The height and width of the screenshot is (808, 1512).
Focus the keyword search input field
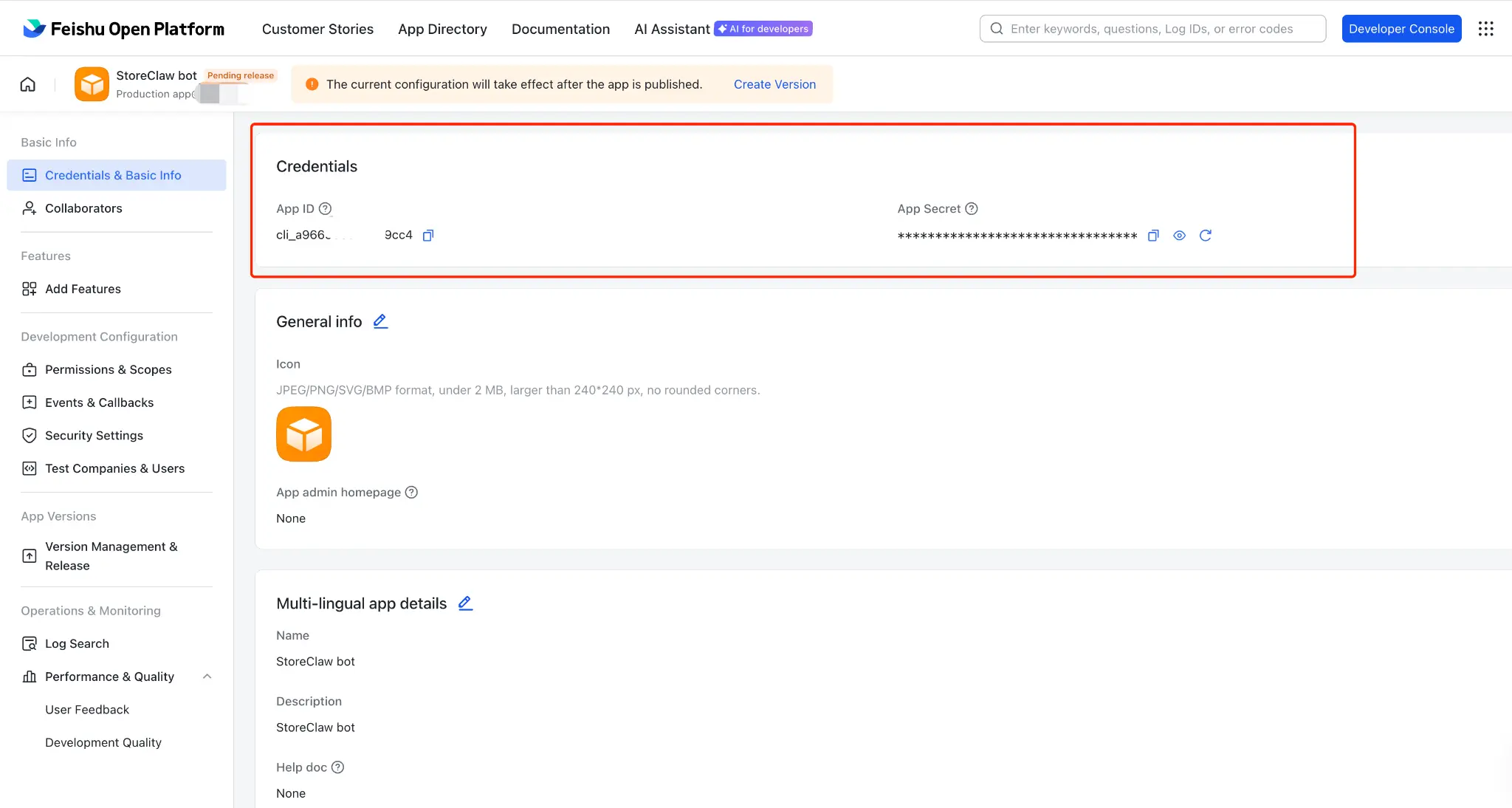click(1152, 29)
